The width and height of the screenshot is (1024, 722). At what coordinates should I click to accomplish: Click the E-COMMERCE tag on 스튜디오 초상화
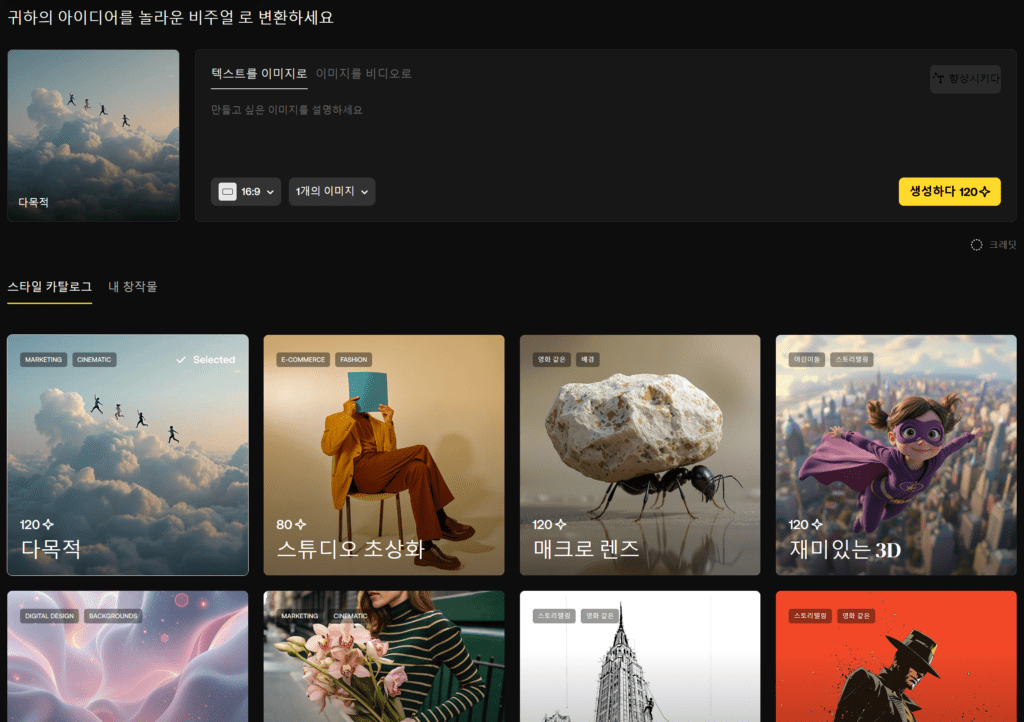(303, 360)
